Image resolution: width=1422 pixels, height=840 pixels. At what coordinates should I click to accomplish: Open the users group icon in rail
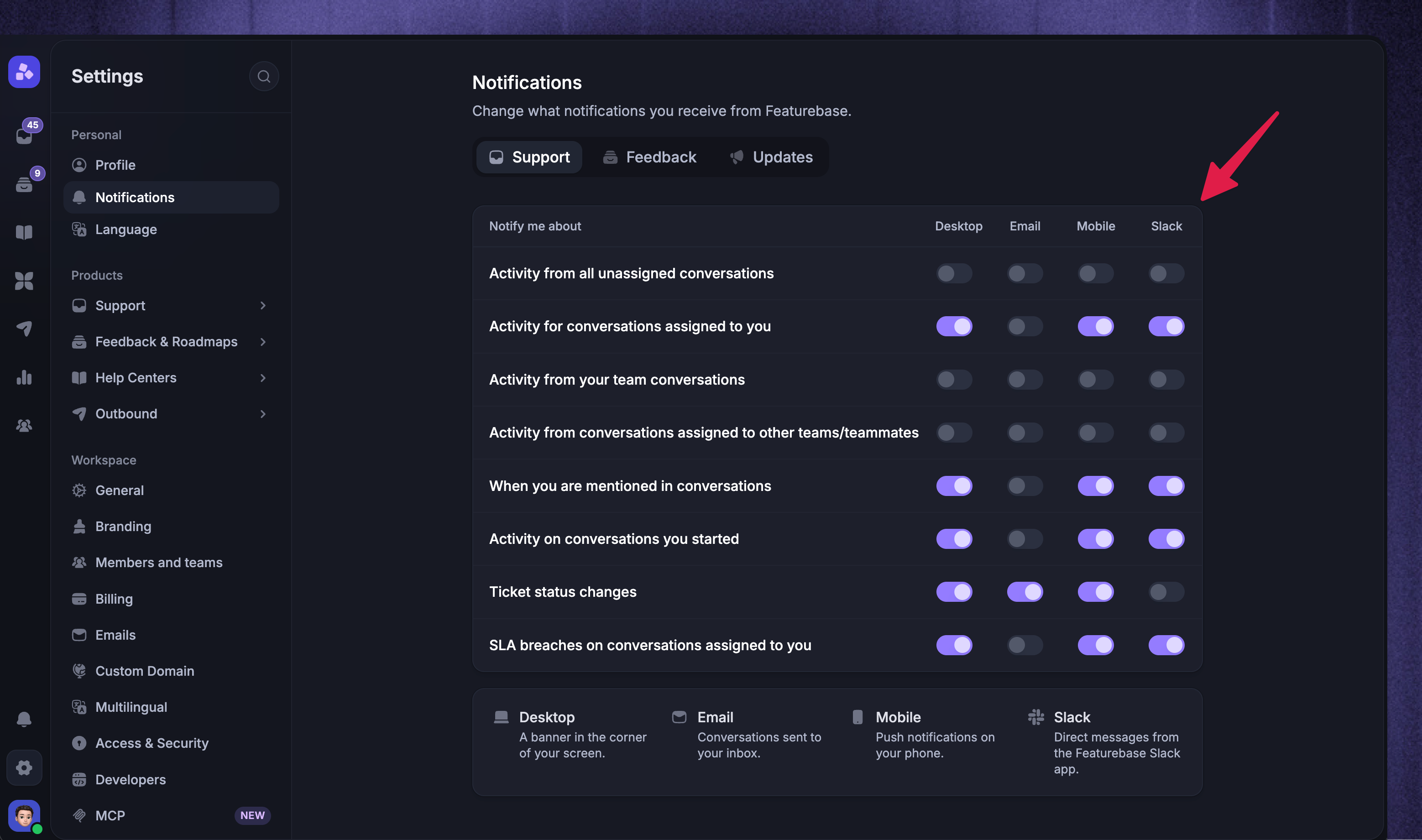coord(24,425)
